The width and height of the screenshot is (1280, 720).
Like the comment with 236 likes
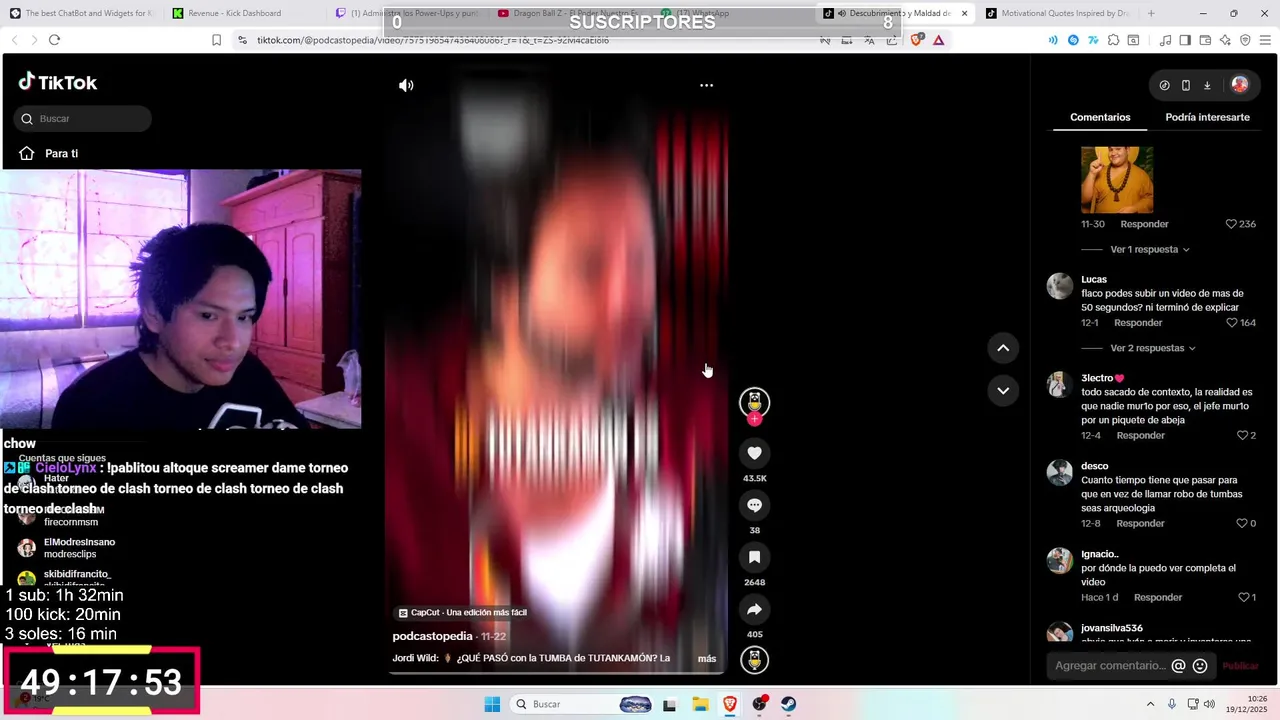(x=1232, y=224)
